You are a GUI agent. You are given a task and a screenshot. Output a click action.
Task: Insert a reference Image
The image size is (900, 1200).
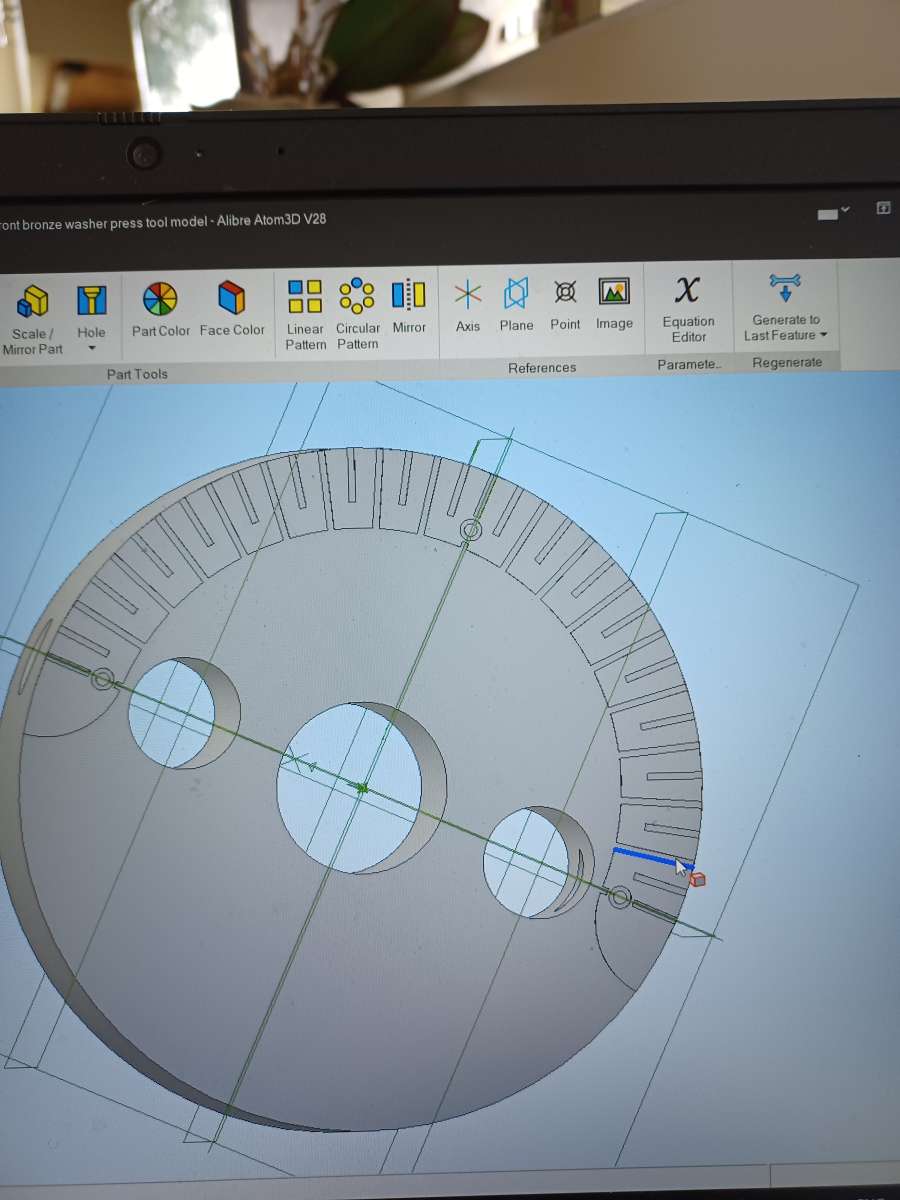614,304
